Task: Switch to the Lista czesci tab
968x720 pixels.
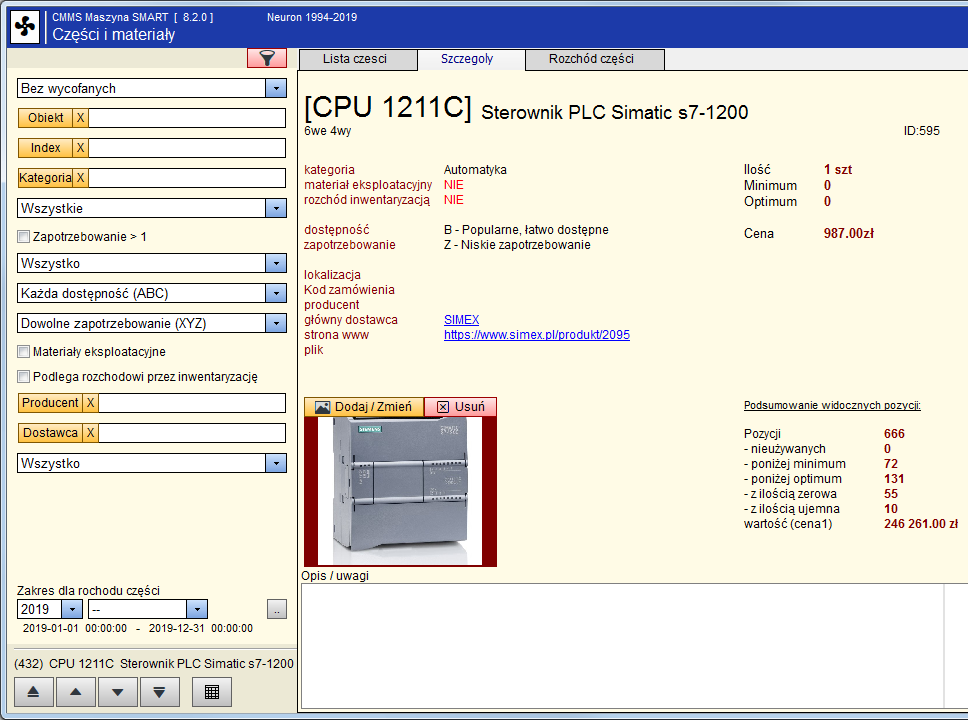Action: pyautogui.click(x=358, y=59)
